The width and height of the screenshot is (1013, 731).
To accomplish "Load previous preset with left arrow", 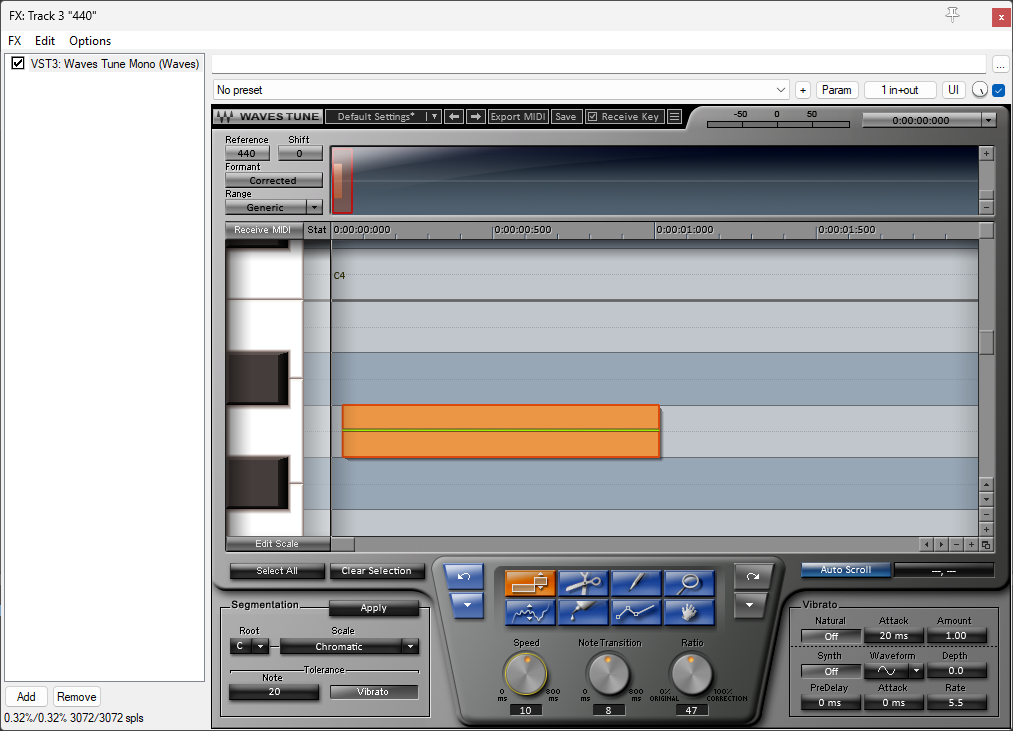I will tap(454, 116).
